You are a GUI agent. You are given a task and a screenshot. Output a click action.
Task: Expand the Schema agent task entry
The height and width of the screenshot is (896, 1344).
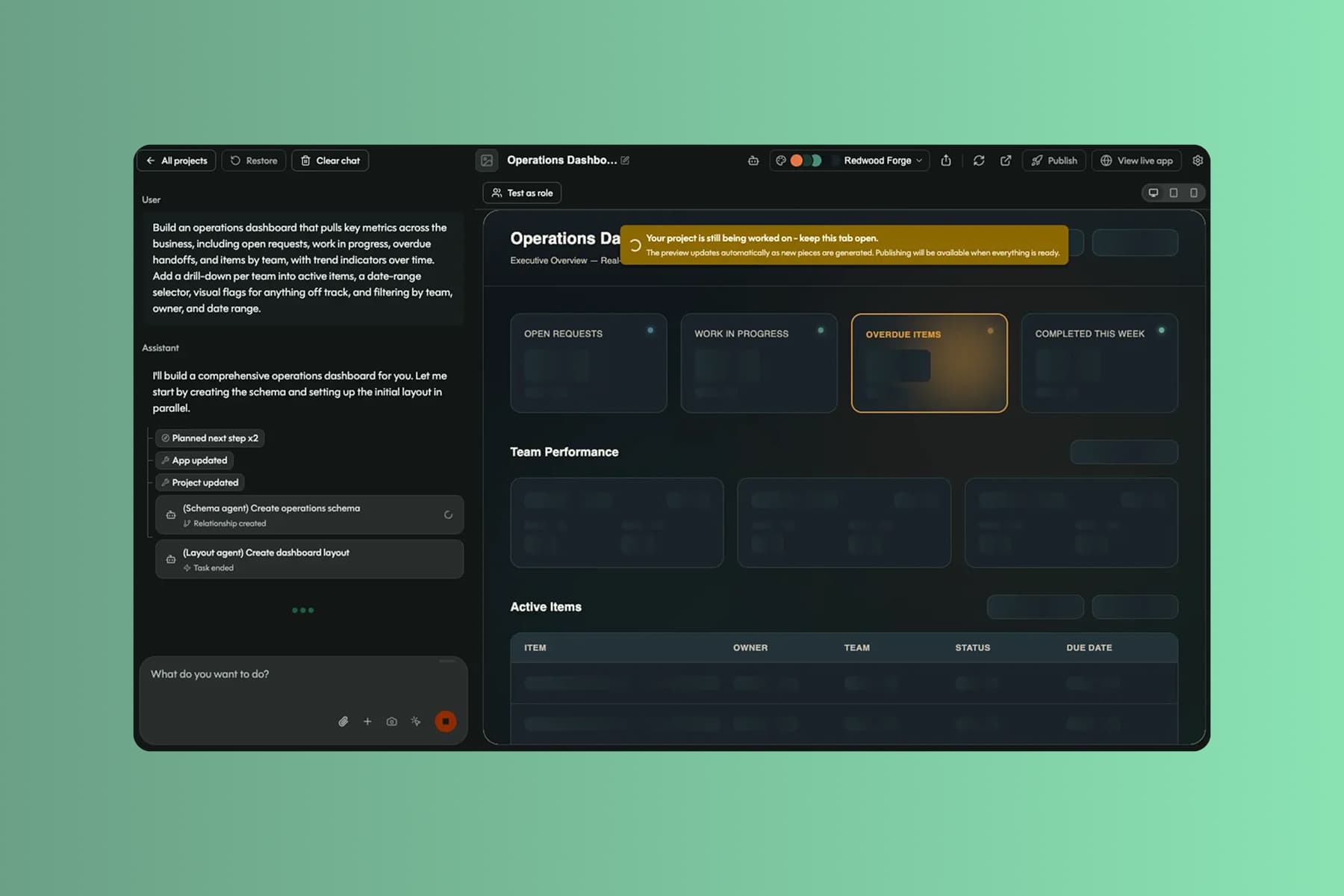(309, 514)
